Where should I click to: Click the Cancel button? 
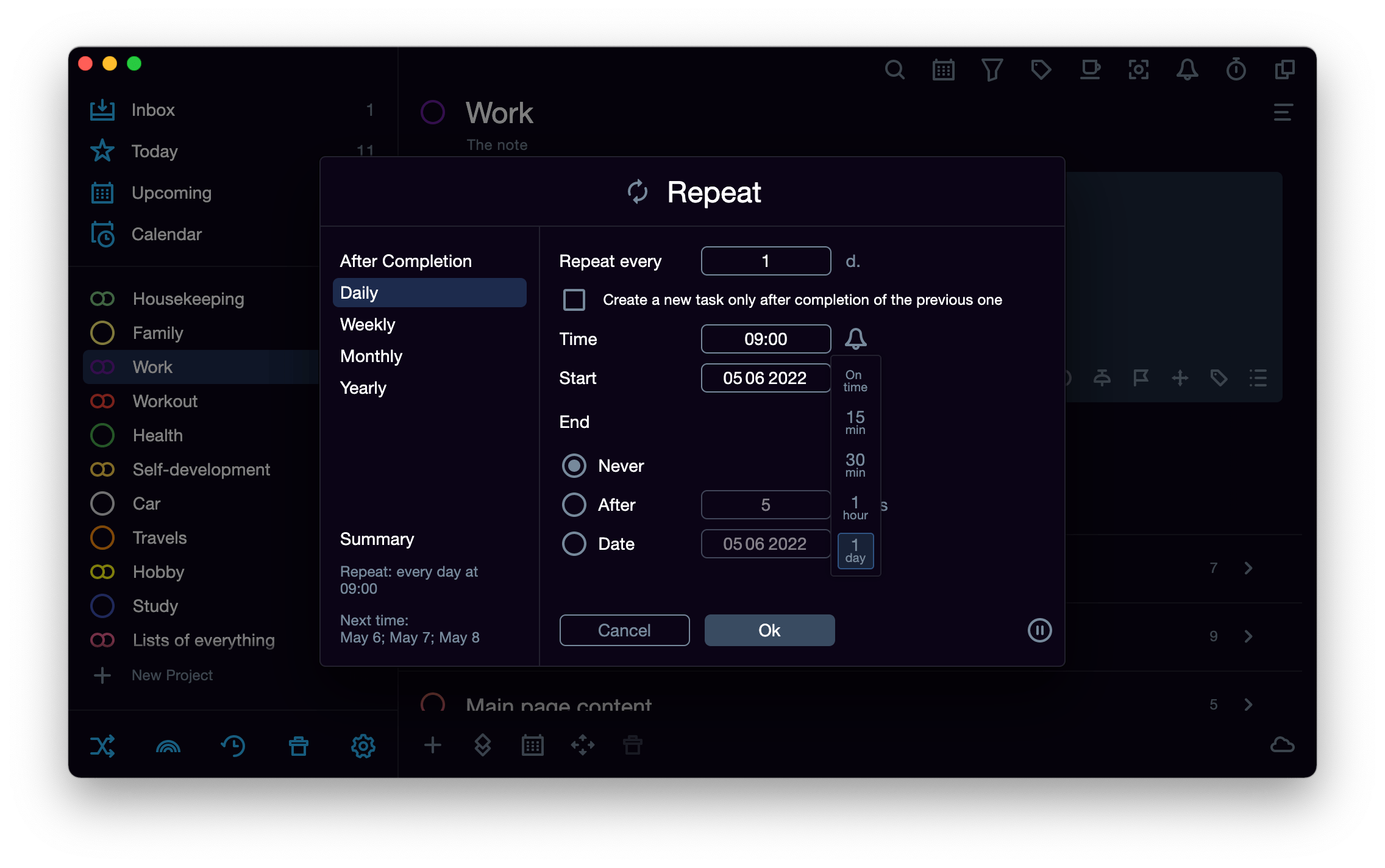click(x=624, y=630)
